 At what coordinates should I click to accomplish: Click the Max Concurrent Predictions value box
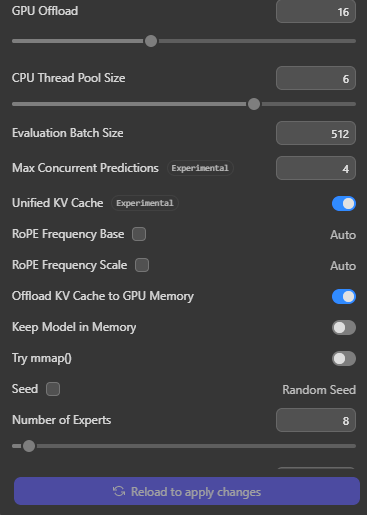[316, 168]
